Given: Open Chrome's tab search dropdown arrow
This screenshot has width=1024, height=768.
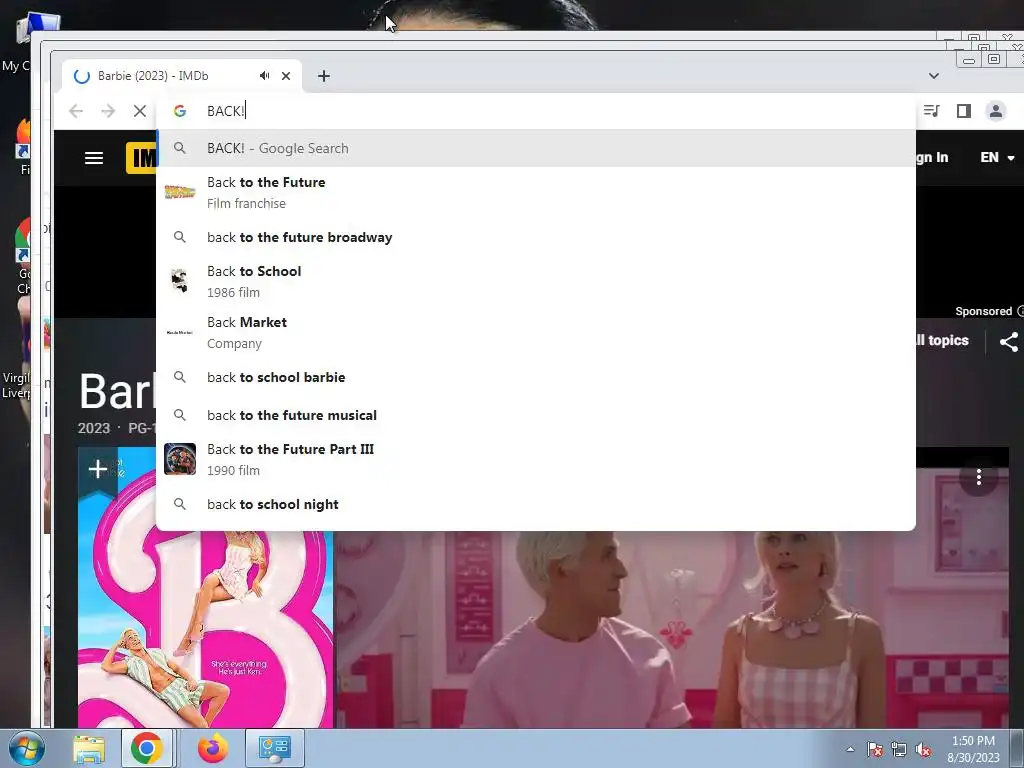Looking at the screenshot, I should tap(934, 76).
